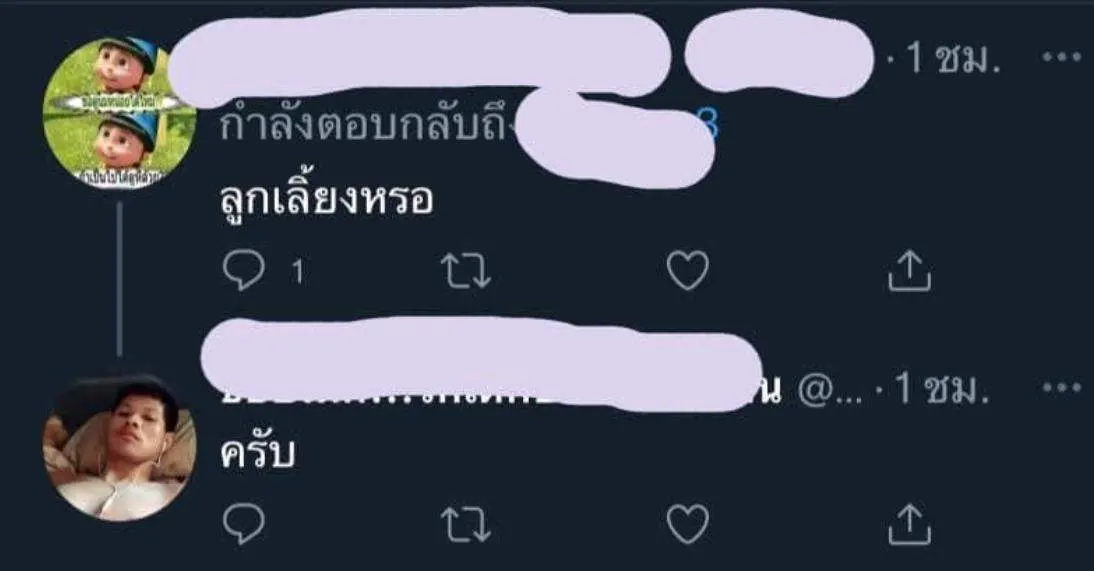The height and width of the screenshot is (571, 1094).
Task: Open the reply text "ครับ"
Action: coord(257,452)
